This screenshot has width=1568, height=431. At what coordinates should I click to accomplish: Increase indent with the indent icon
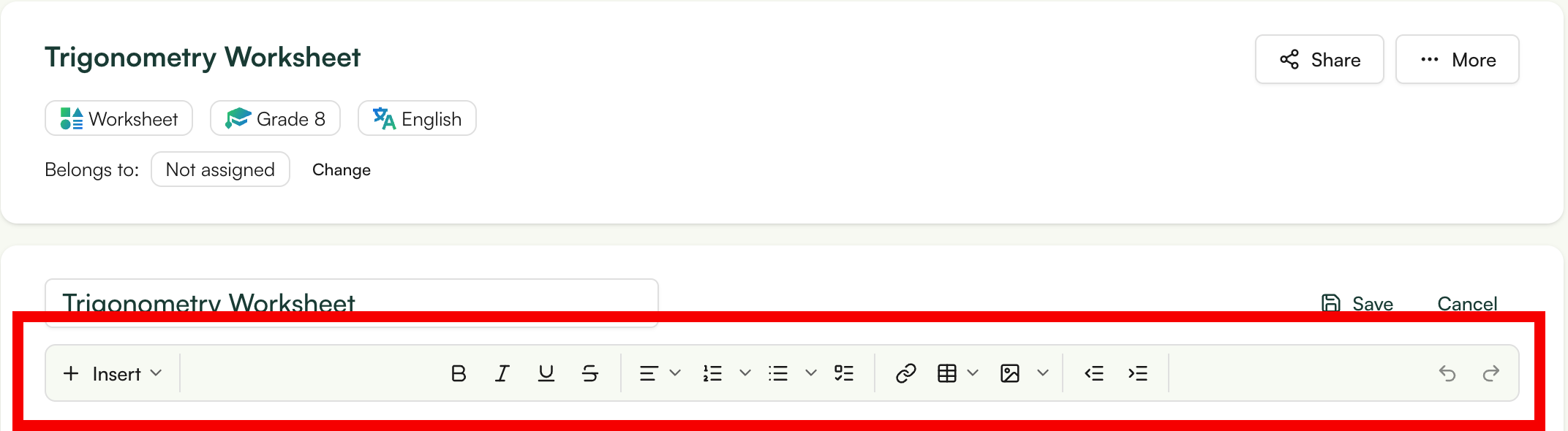(1138, 373)
